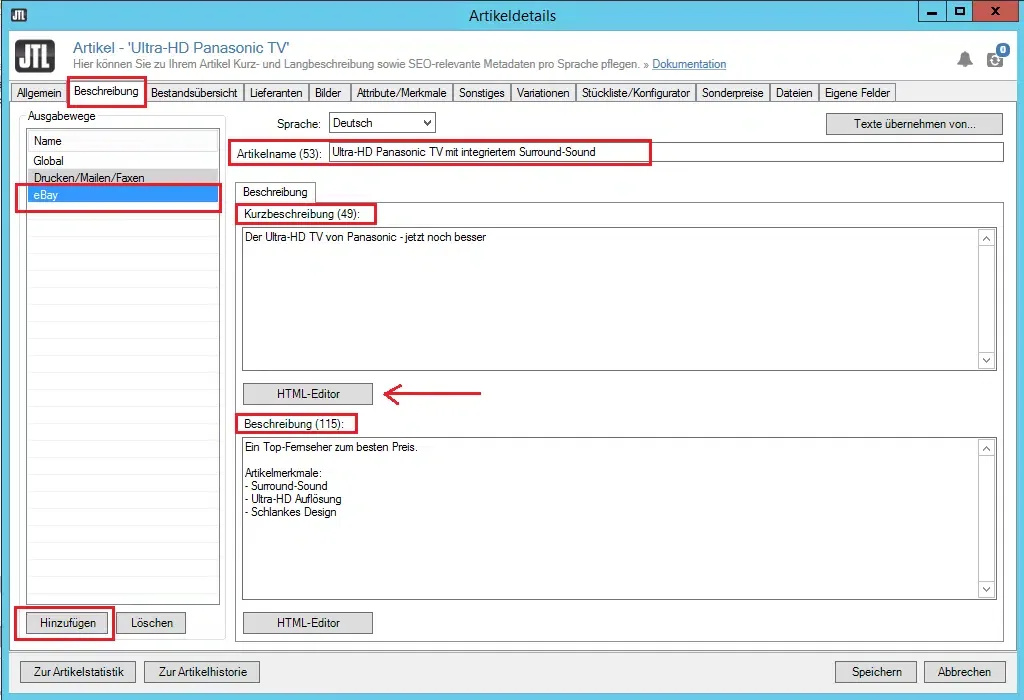Click inside the Kurzbeschreibung text area
This screenshot has width=1024, height=700.
point(610,299)
